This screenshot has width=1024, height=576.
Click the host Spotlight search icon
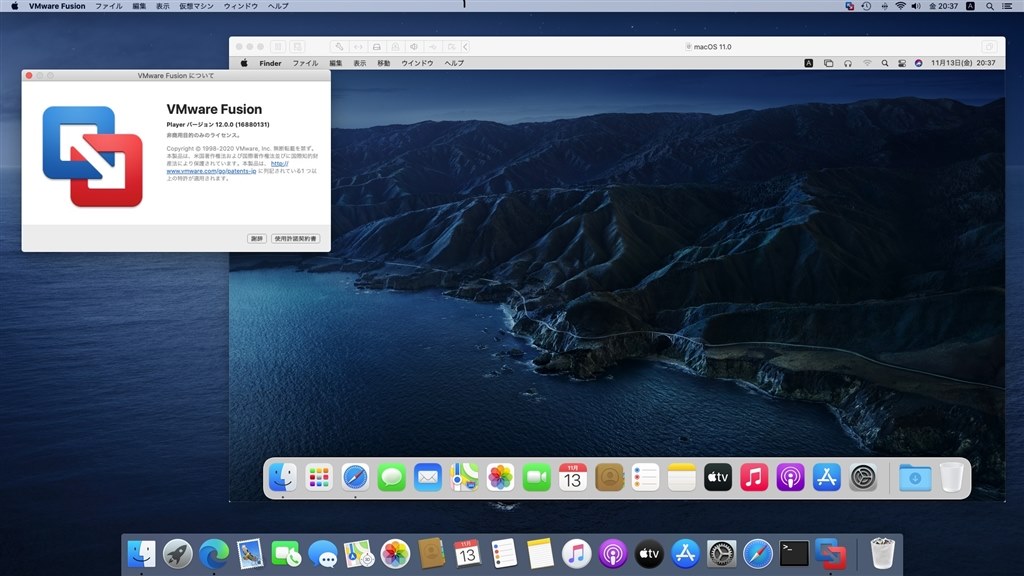click(x=990, y=6)
